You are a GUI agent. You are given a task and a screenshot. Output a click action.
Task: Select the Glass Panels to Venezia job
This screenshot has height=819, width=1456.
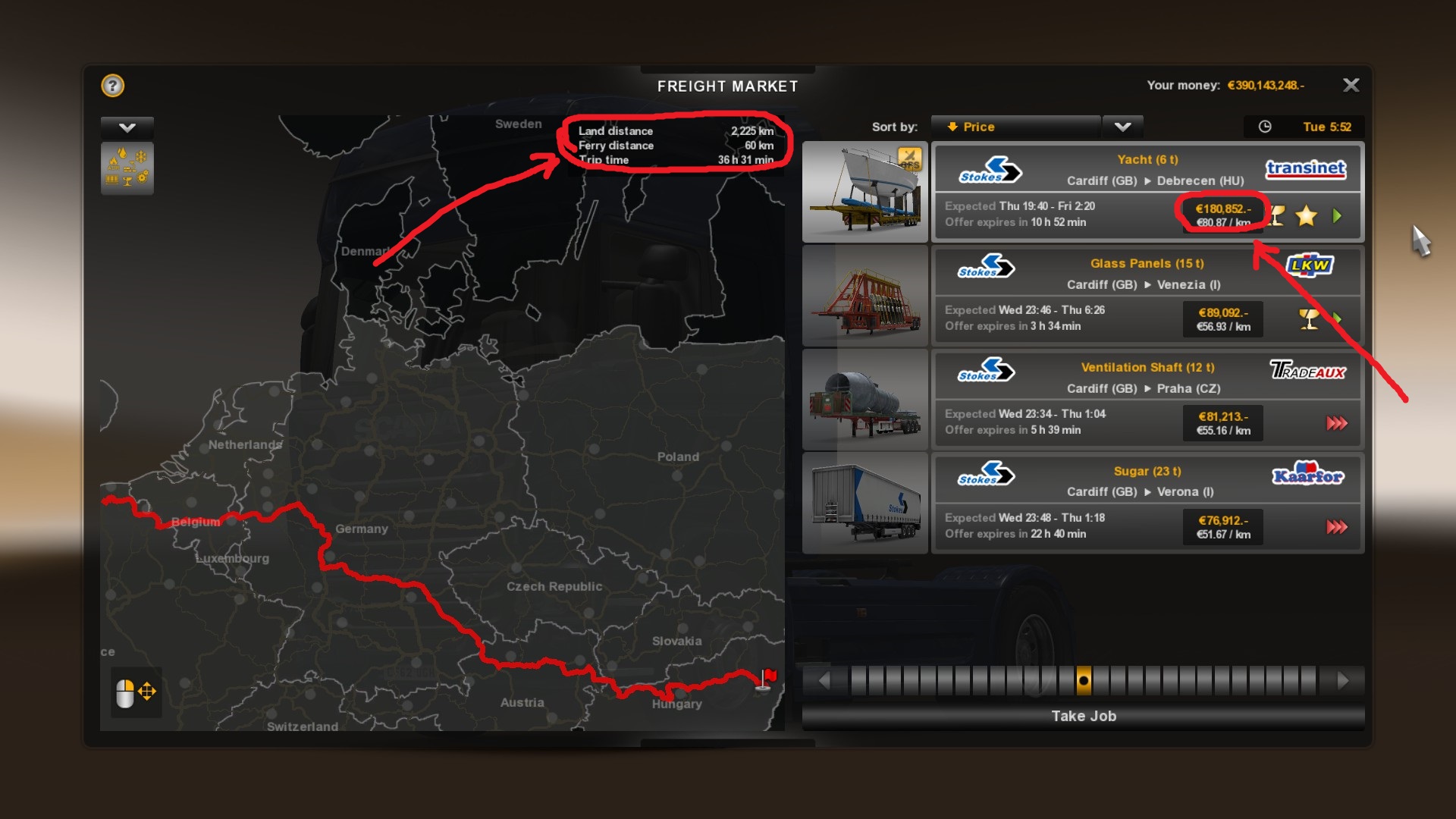(x=1147, y=296)
